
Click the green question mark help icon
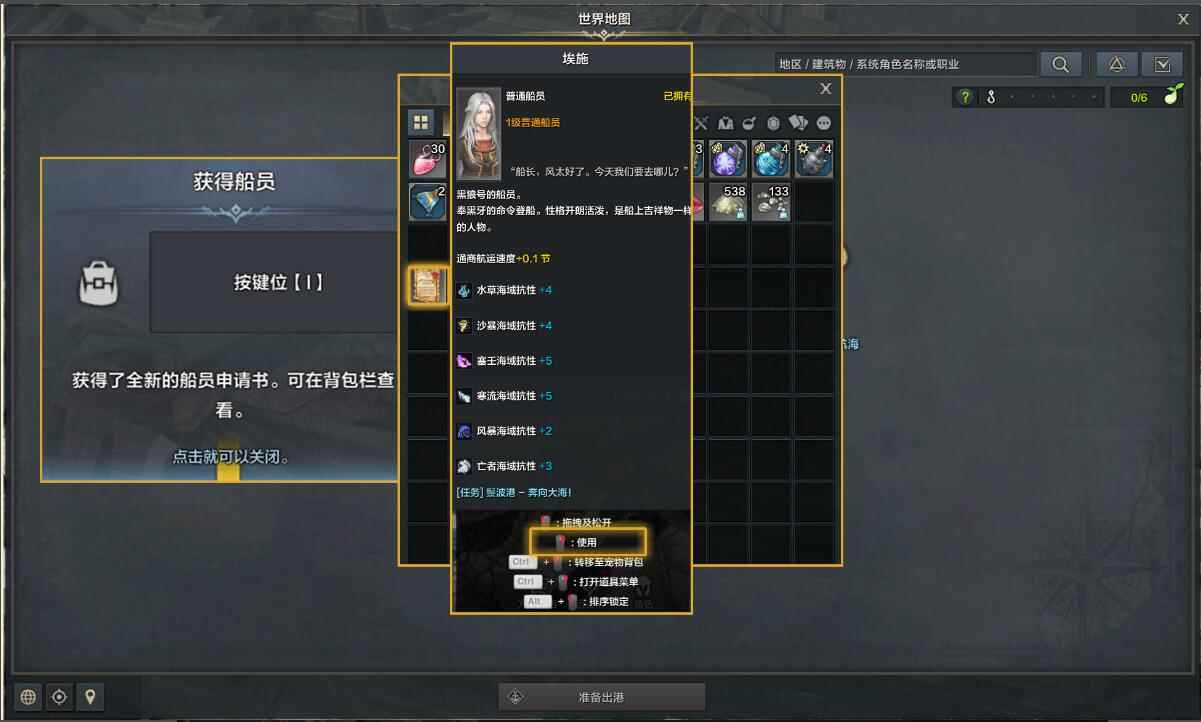(964, 97)
